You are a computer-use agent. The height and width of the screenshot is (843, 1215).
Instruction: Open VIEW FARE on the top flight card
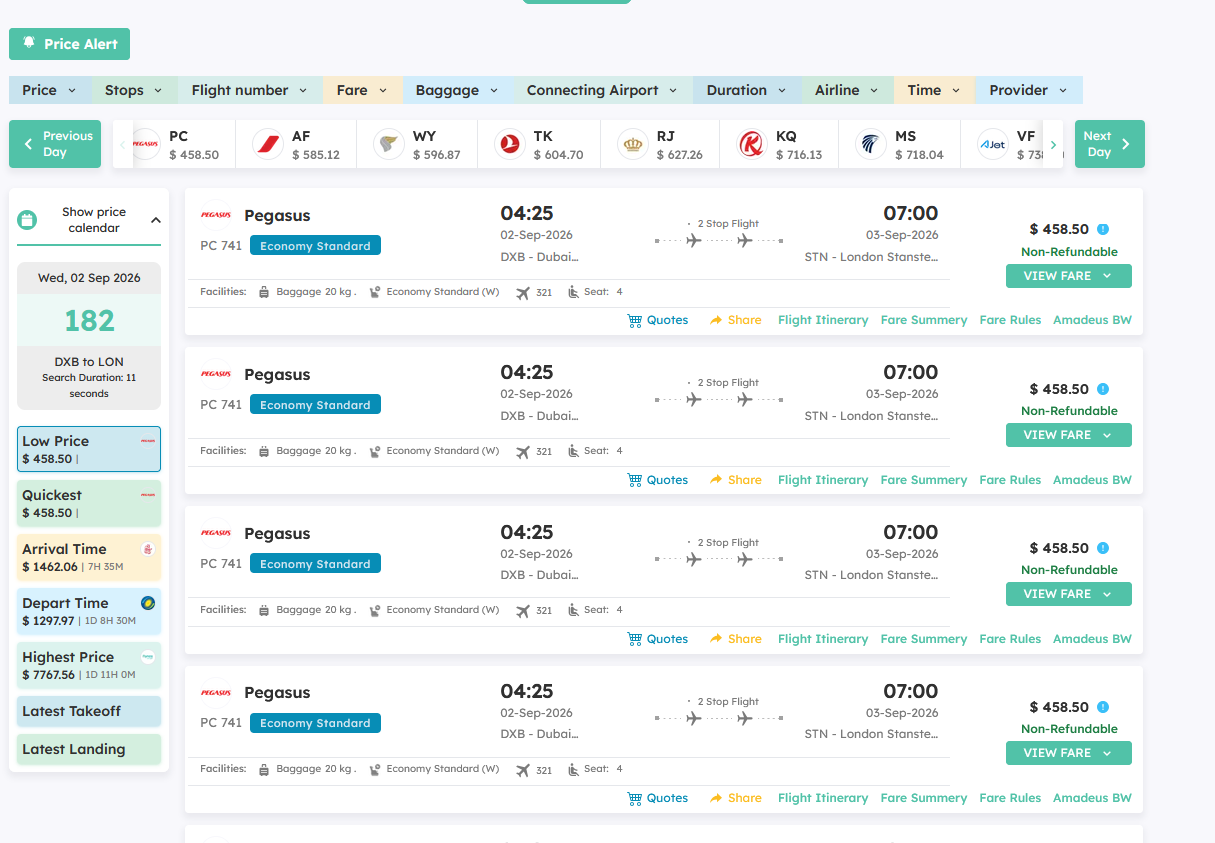click(1069, 276)
